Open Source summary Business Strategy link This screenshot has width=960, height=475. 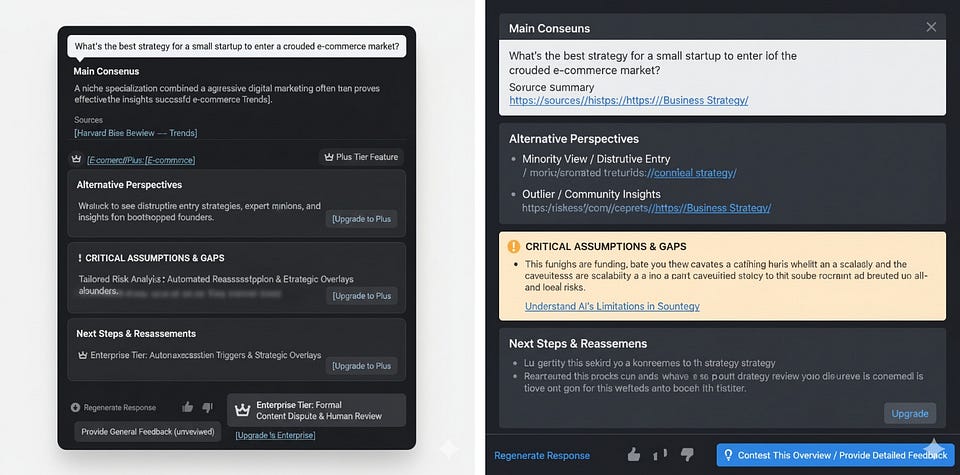(x=629, y=100)
